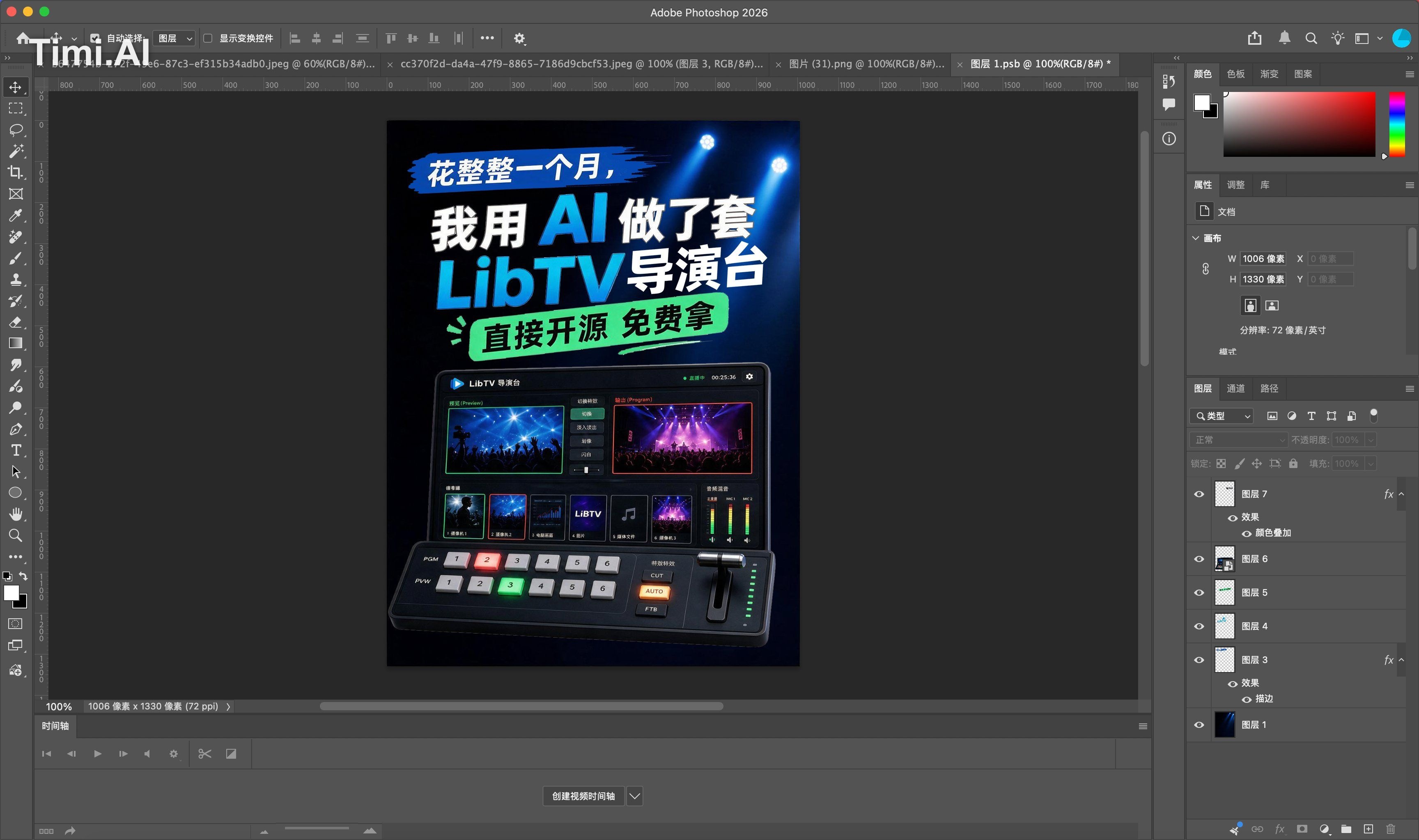Swap foreground and background colors icon

click(23, 576)
